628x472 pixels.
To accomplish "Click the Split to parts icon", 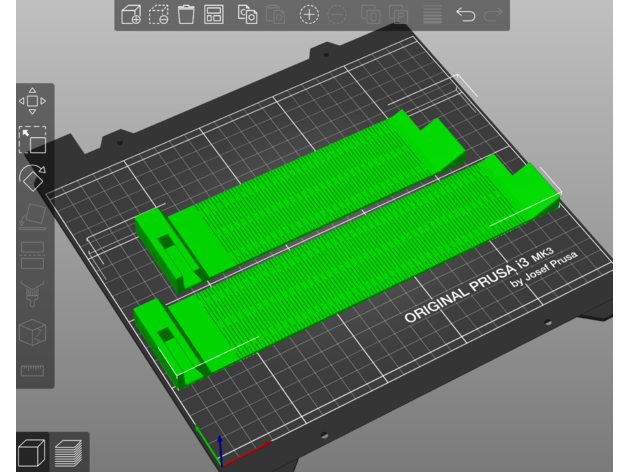I will click(398, 15).
